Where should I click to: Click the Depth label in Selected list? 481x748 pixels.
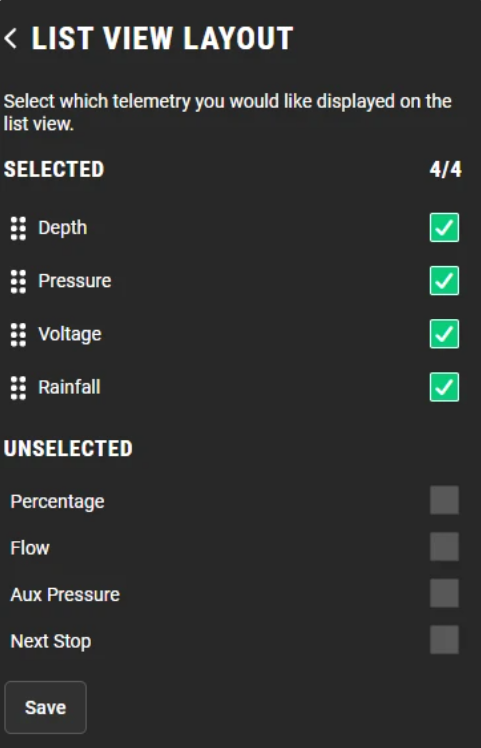[63, 228]
